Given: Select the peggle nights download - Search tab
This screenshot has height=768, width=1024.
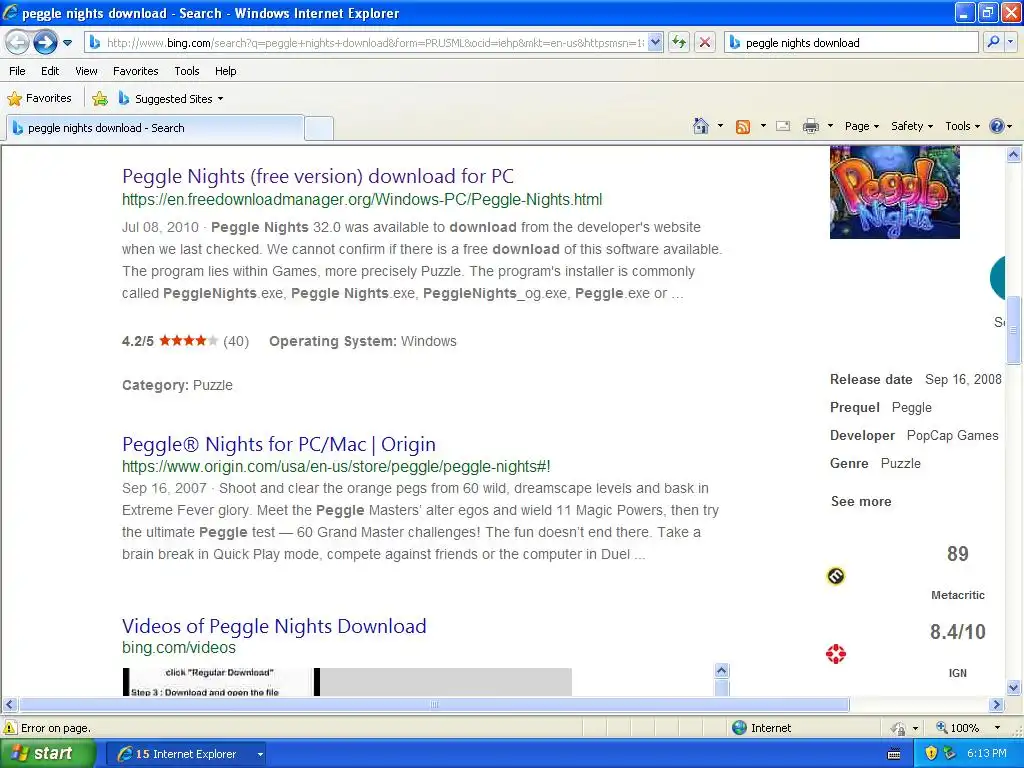Looking at the screenshot, I should pyautogui.click(x=155, y=128).
